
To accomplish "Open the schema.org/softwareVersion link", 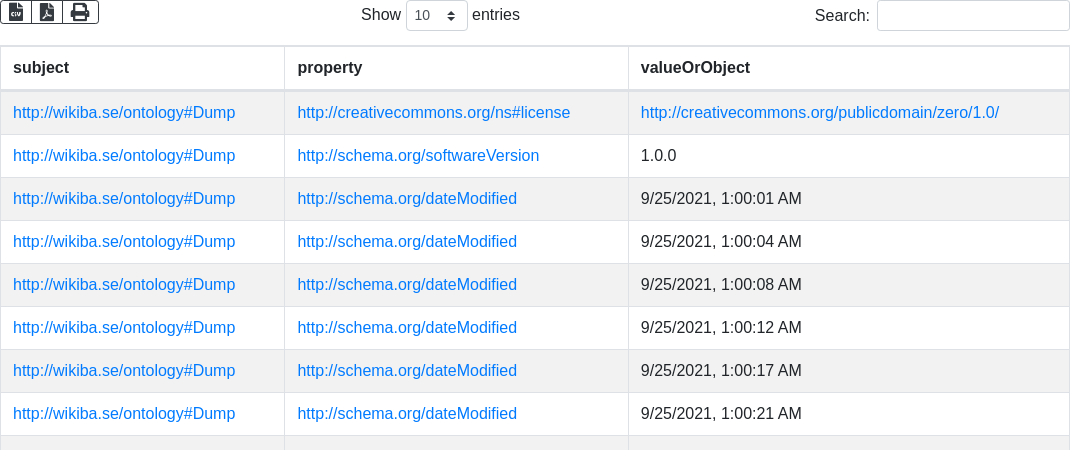I will tap(418, 156).
